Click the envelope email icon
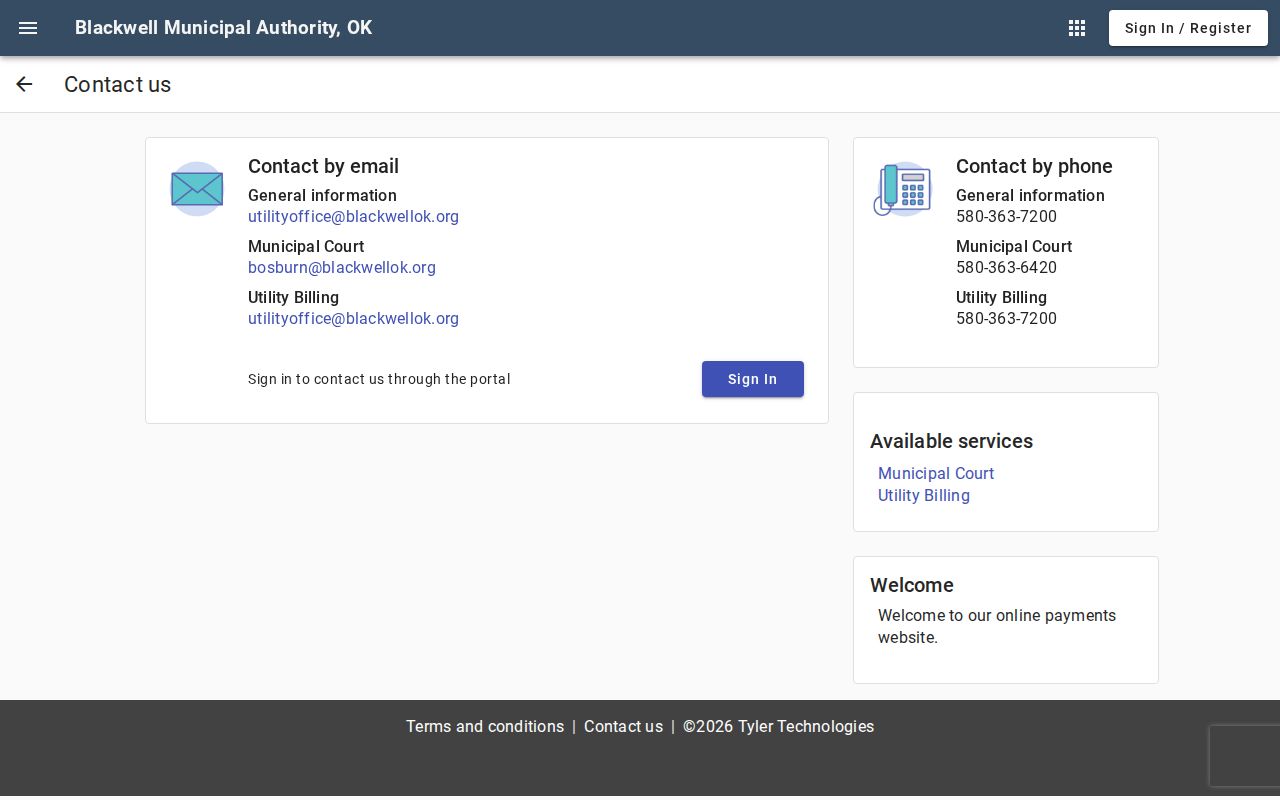This screenshot has width=1280, height=800. 197,189
